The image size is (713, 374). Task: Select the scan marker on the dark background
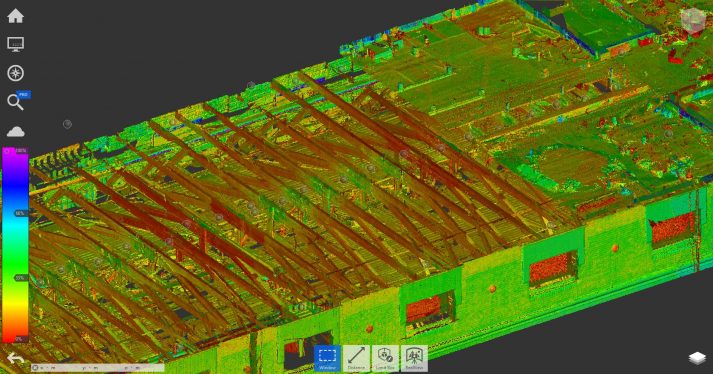pos(67,124)
